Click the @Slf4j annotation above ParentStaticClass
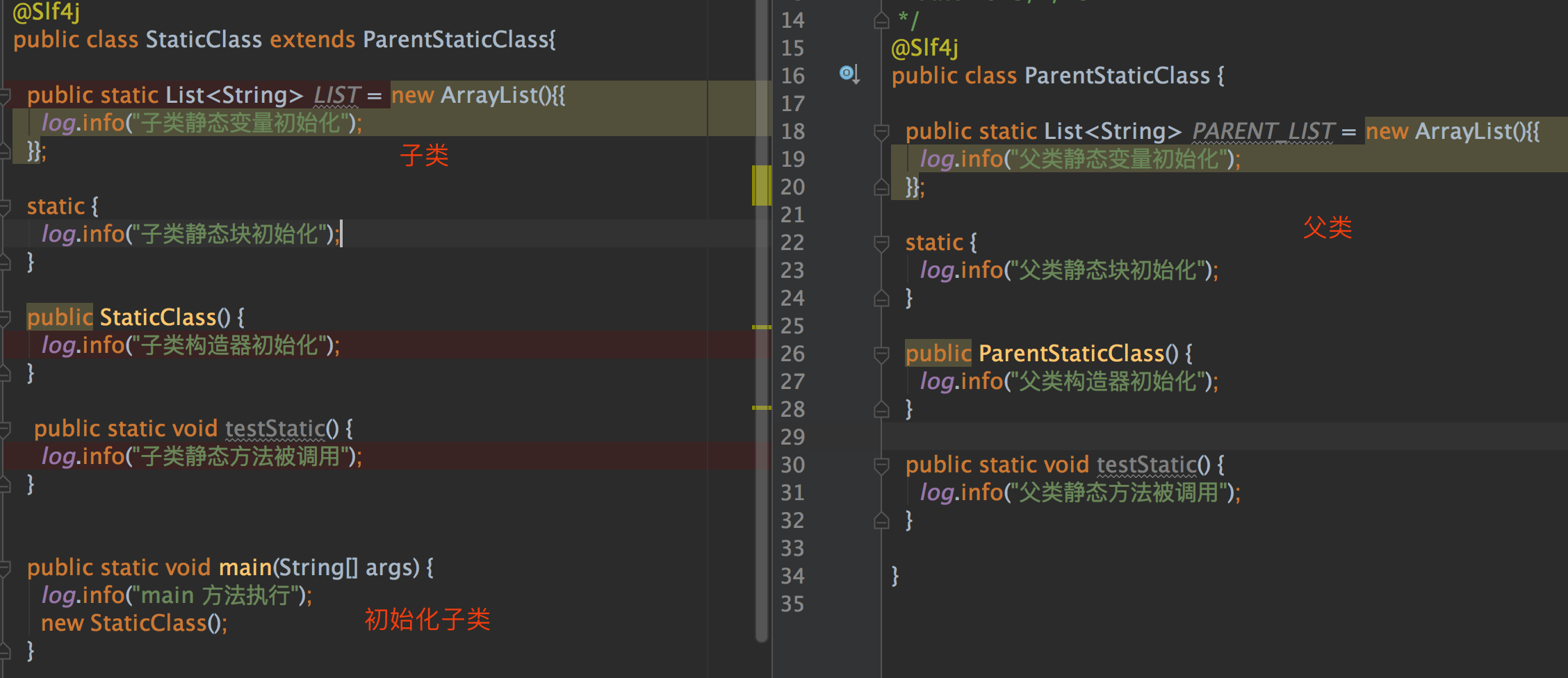Viewport: 1568px width, 678px height. coord(924,48)
